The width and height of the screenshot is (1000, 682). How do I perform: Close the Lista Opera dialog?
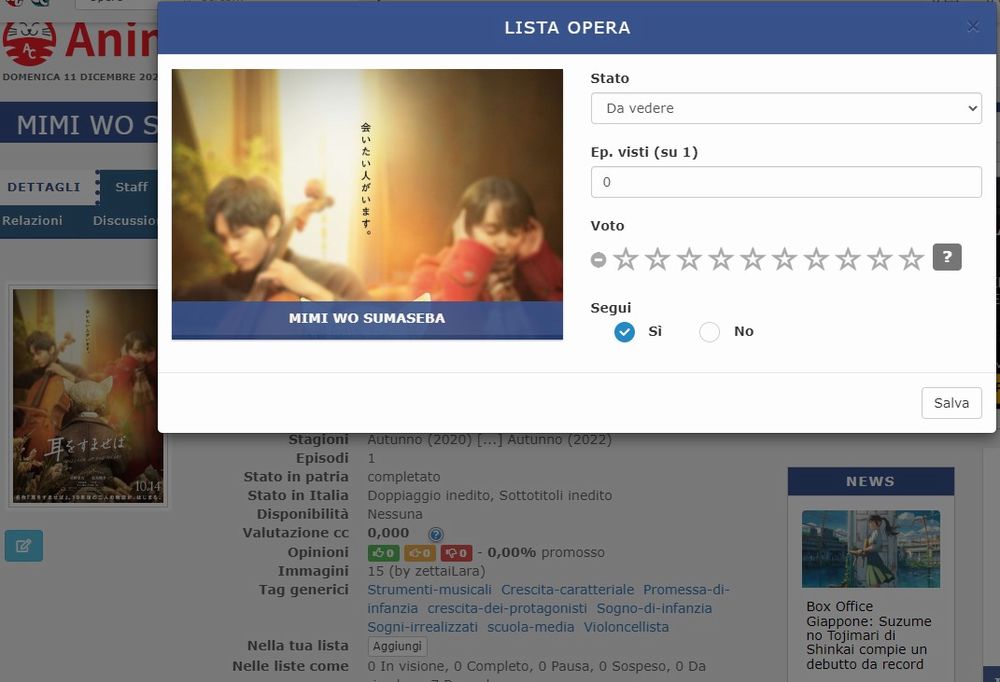973,27
